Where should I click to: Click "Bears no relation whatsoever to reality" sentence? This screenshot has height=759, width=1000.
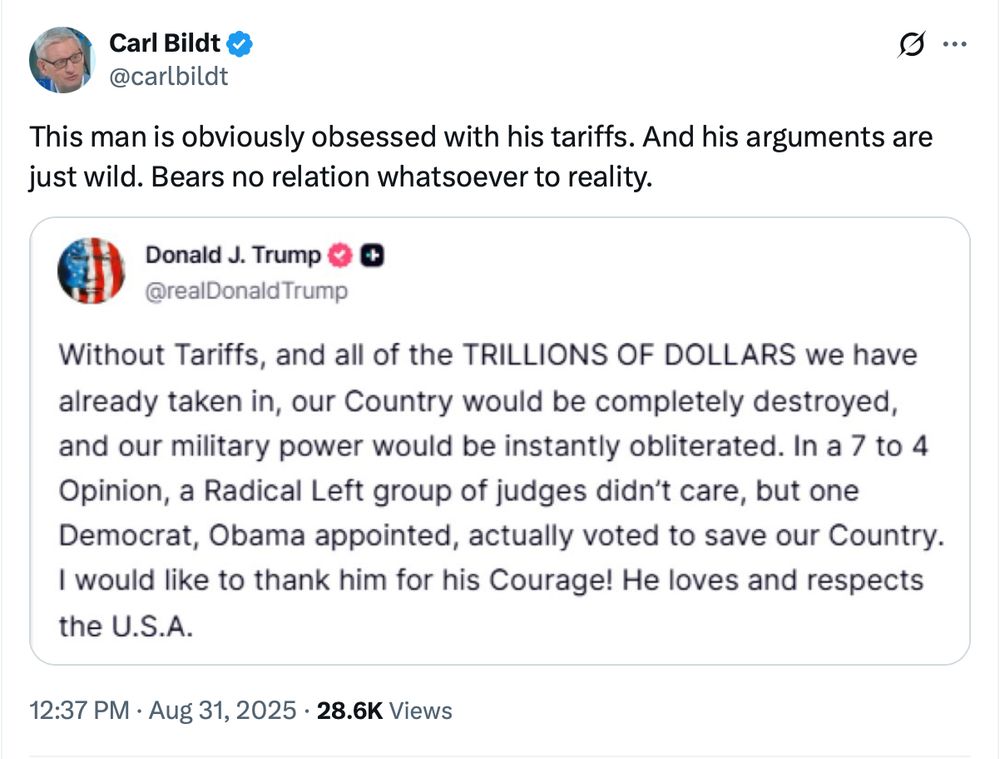click(x=402, y=177)
